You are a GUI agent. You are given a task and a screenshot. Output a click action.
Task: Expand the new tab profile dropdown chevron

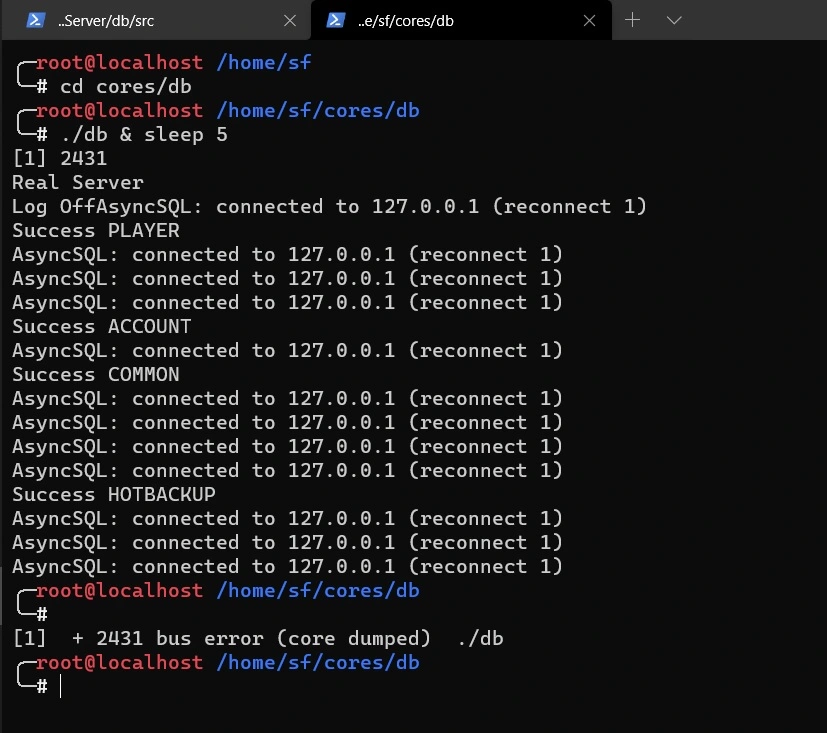[x=674, y=20]
